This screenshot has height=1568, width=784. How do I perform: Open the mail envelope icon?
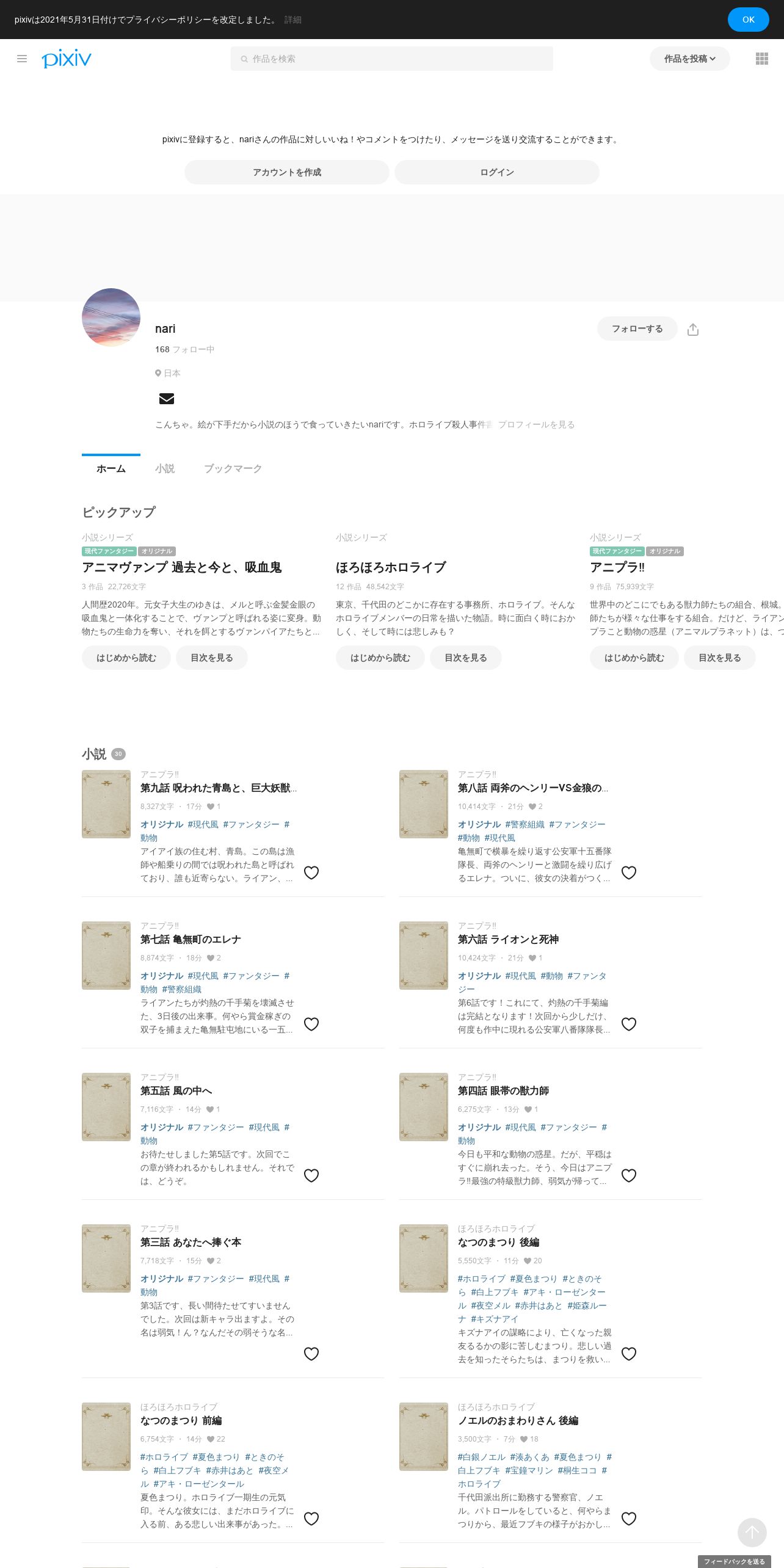(x=167, y=399)
